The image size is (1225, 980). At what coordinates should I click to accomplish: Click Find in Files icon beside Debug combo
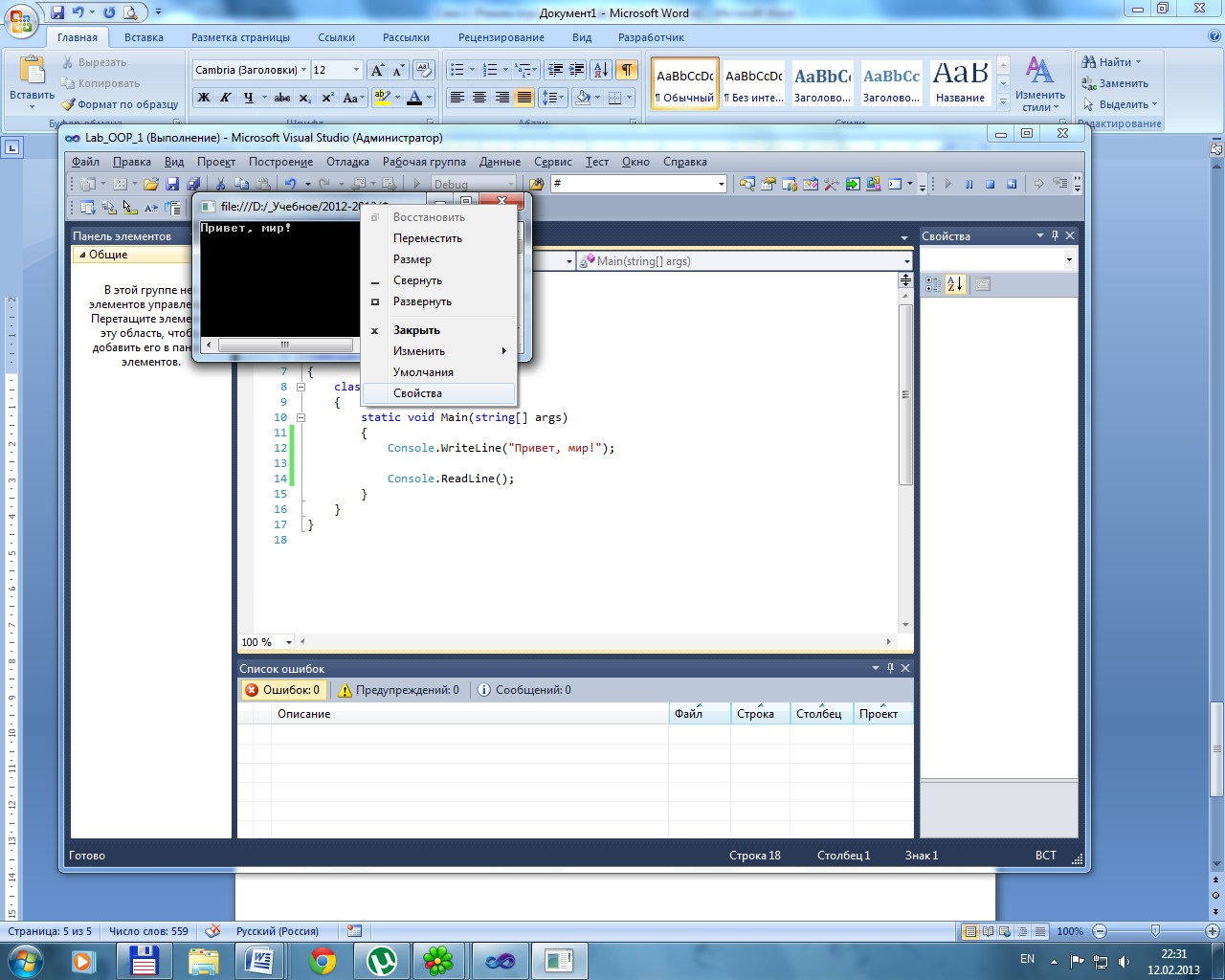point(536,184)
